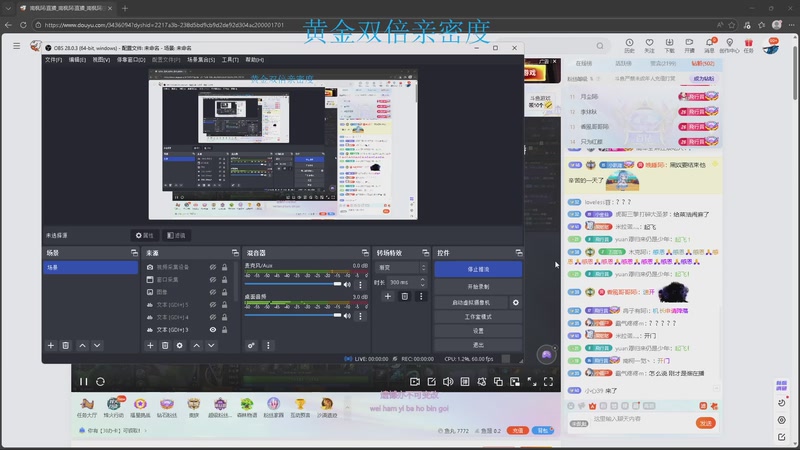Adjust the 桌面音频 volume slider

(293, 315)
